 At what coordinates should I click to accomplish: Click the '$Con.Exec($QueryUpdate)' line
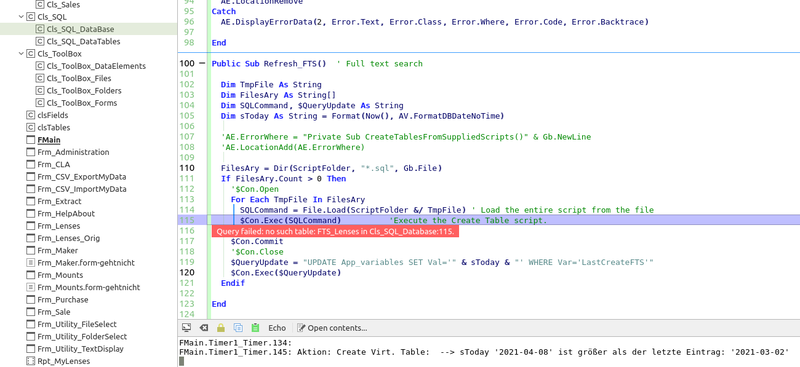[x=286, y=273]
